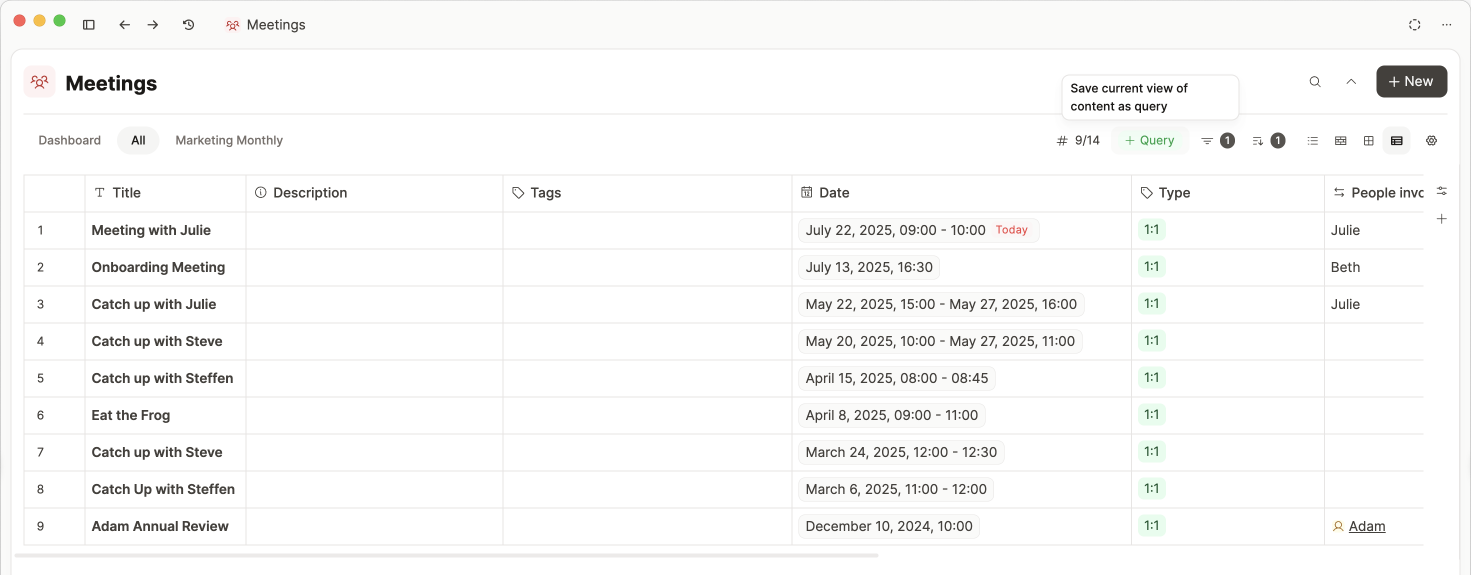This screenshot has width=1471, height=575.
Task: Click the search magnifier icon
Action: click(x=1315, y=82)
